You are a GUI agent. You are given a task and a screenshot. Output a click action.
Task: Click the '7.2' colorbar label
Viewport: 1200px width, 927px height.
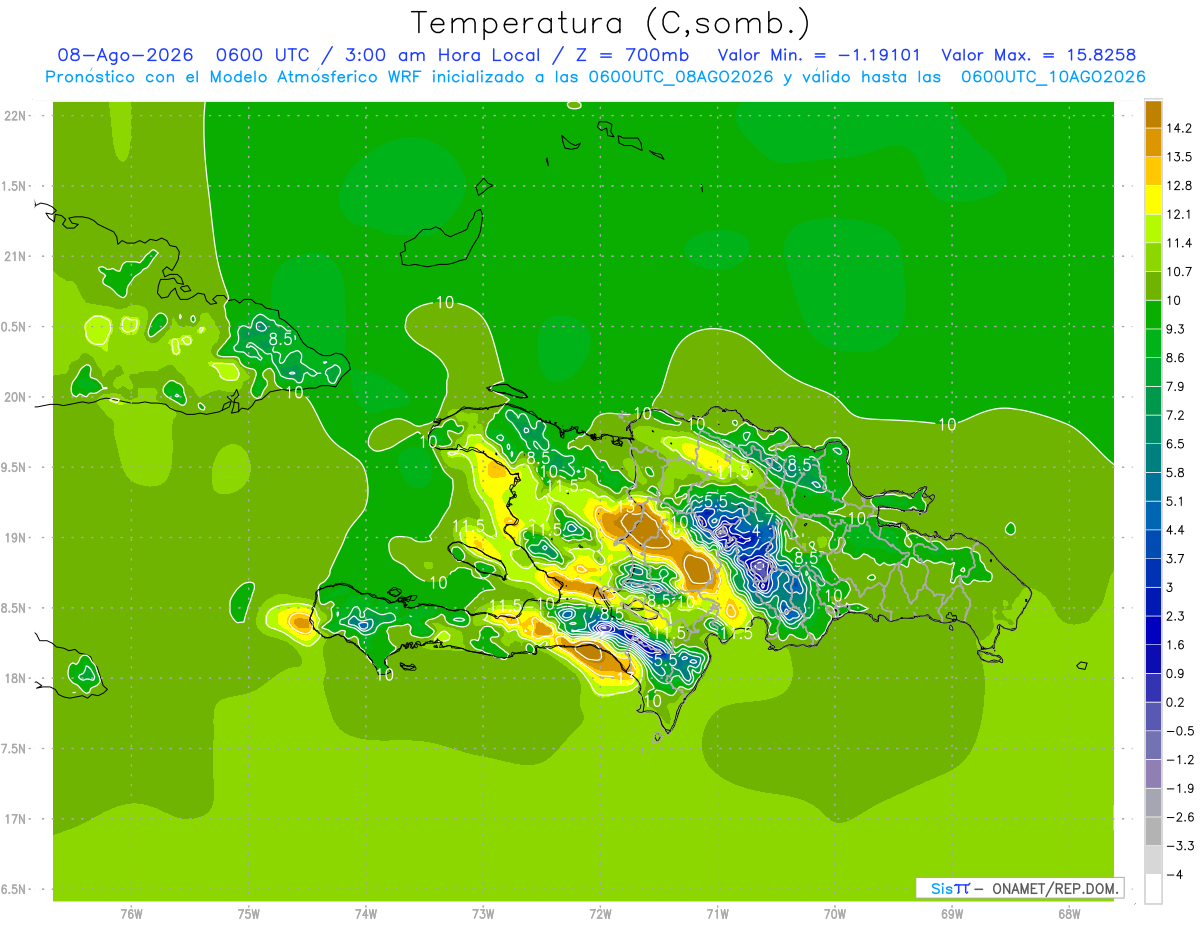pos(1176,415)
